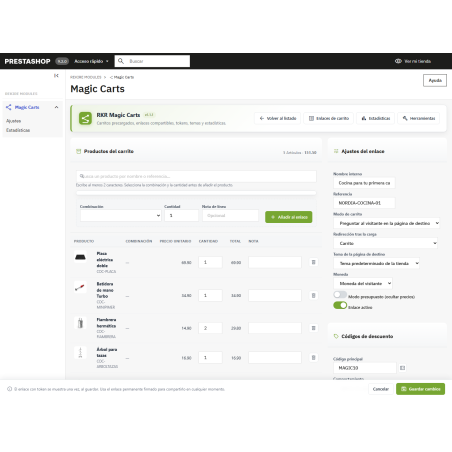Open the Tema de la página de destino dropdown
Screen dimensions: 452x452
point(377,263)
